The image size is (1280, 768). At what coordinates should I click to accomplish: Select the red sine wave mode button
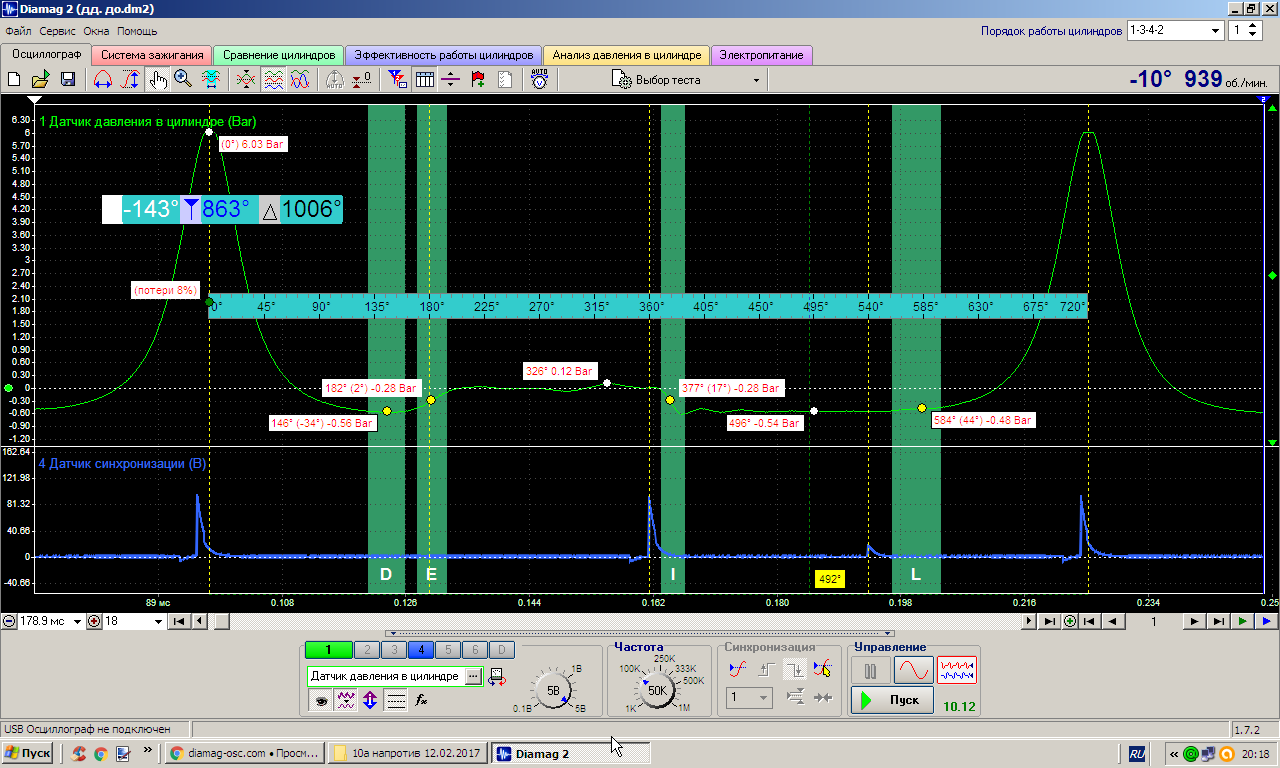click(913, 670)
